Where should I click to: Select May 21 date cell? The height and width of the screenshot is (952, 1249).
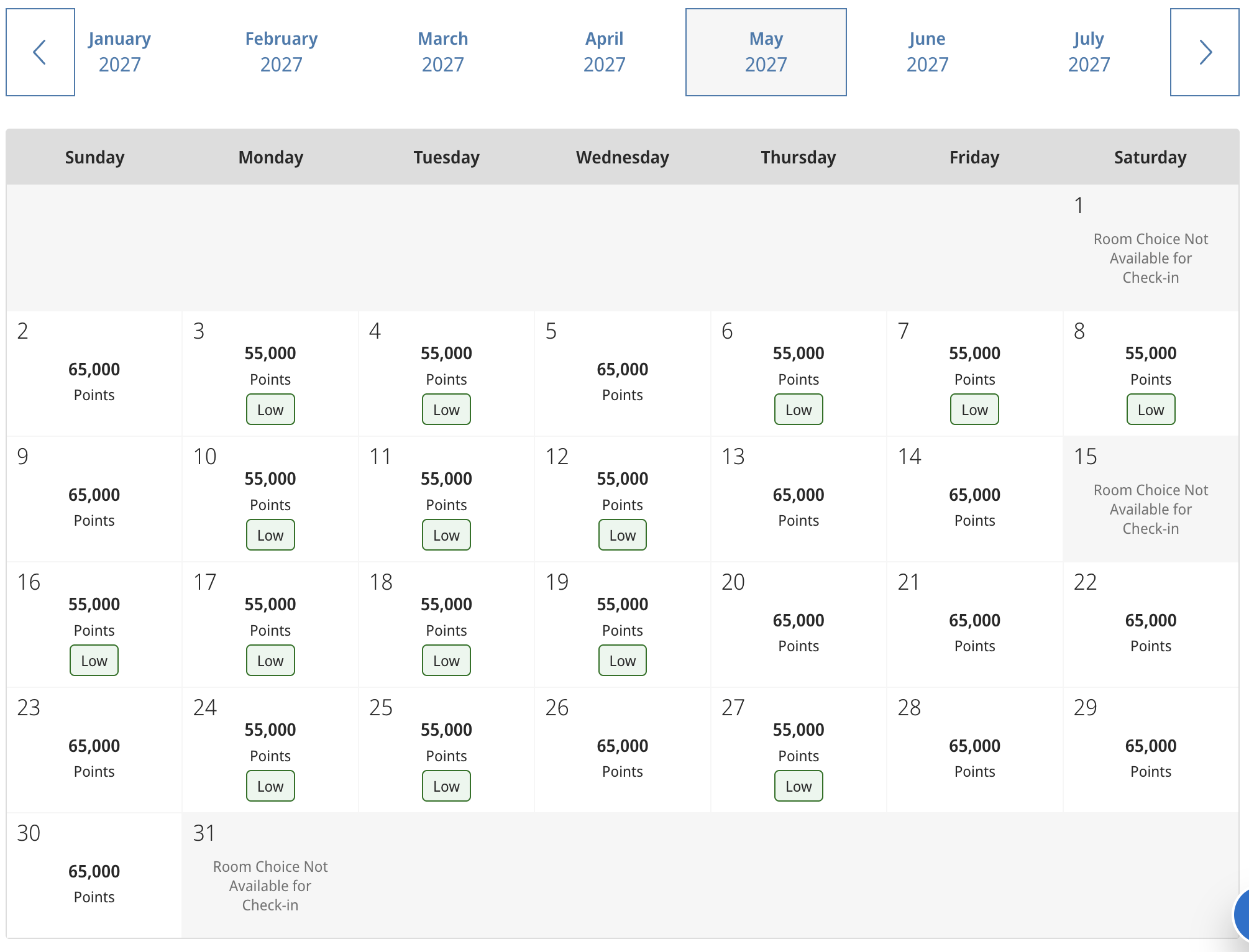974,625
